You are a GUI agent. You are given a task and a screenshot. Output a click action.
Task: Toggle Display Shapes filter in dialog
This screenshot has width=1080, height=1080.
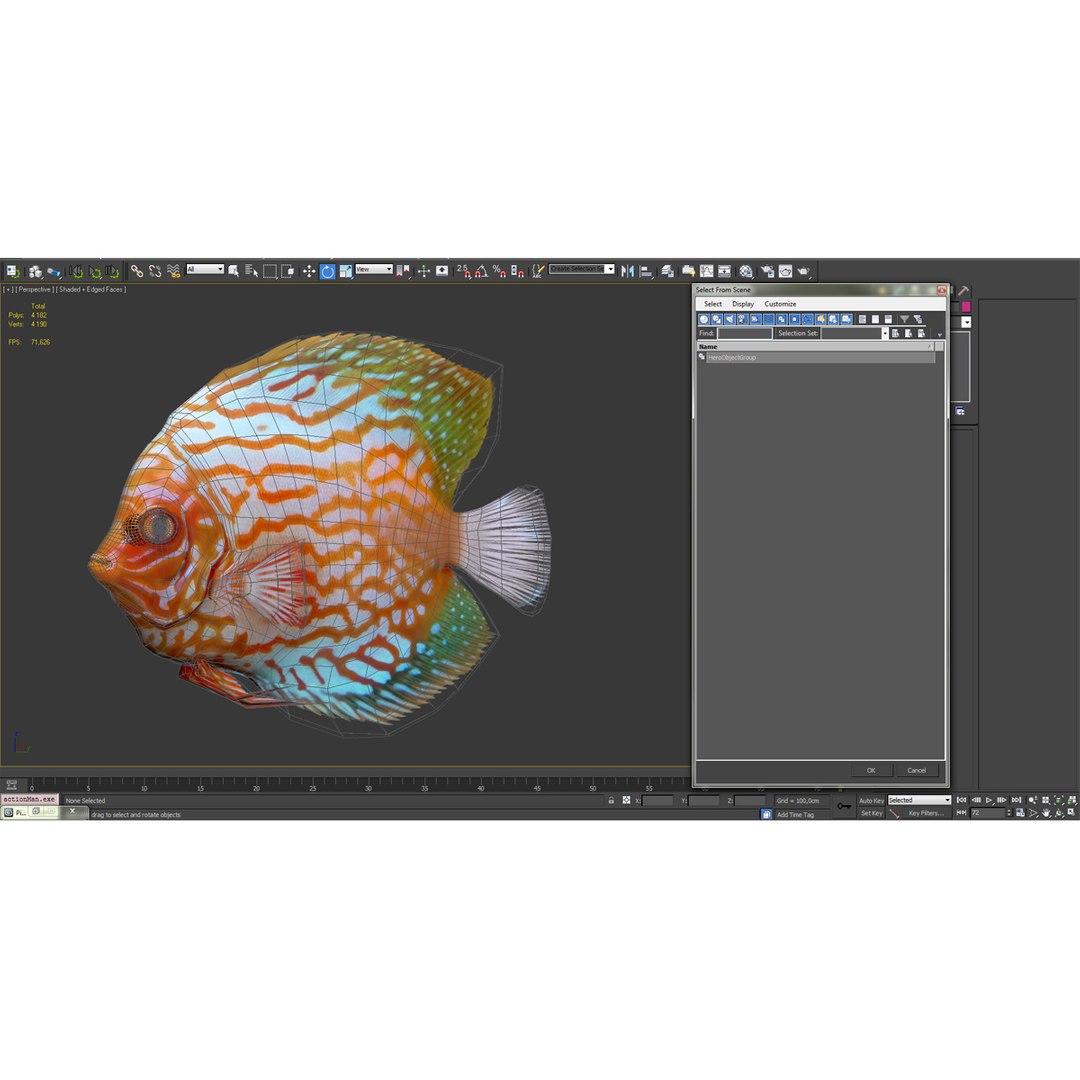coord(716,319)
